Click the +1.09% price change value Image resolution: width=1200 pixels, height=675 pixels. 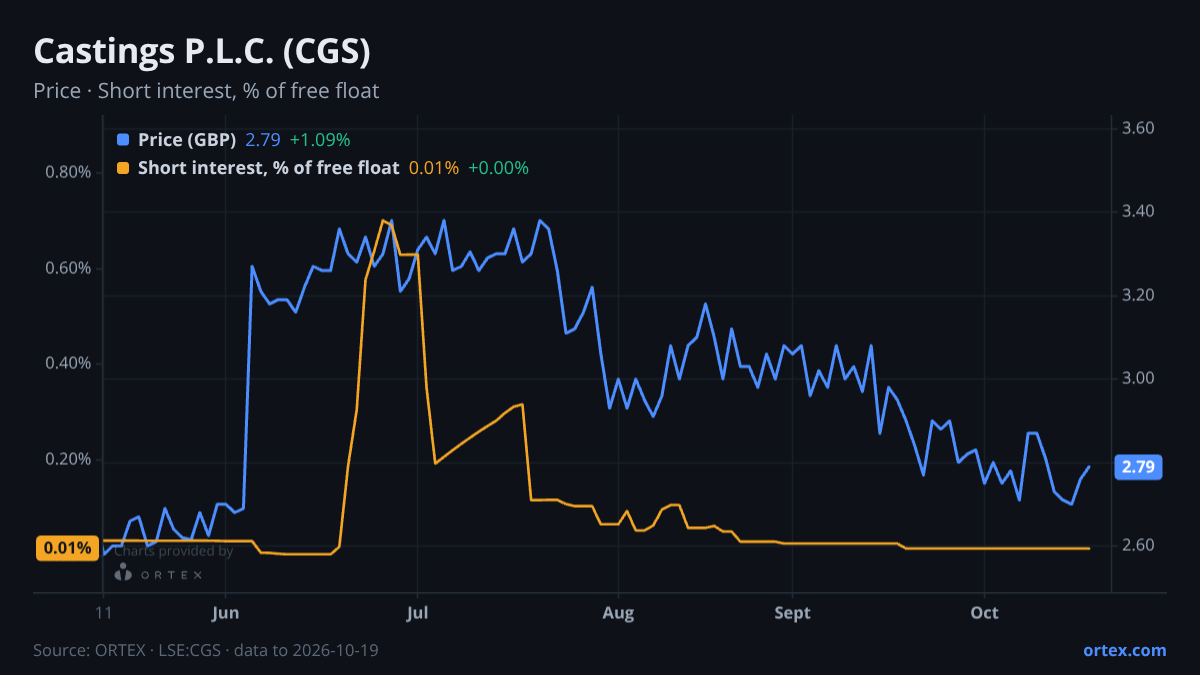pos(320,140)
